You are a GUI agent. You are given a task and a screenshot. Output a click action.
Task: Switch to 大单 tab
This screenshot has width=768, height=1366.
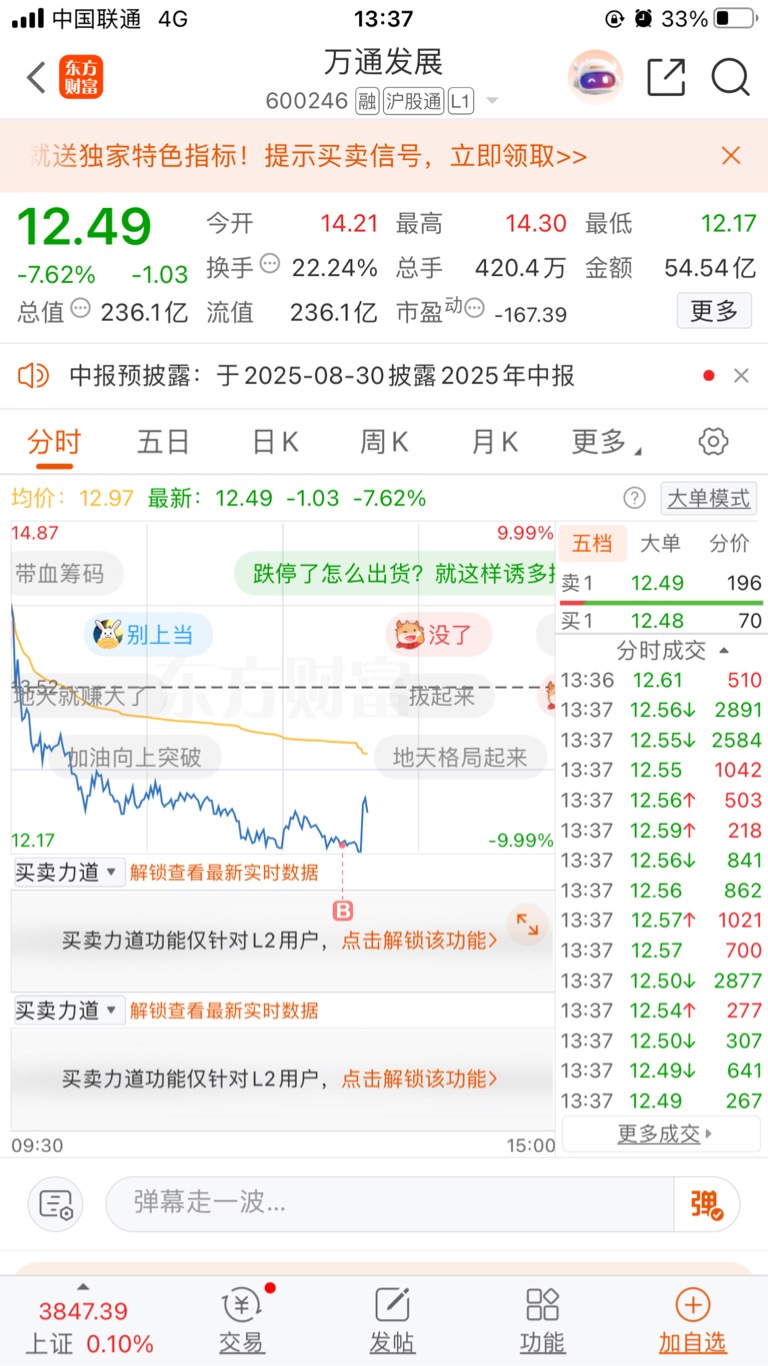tap(660, 544)
